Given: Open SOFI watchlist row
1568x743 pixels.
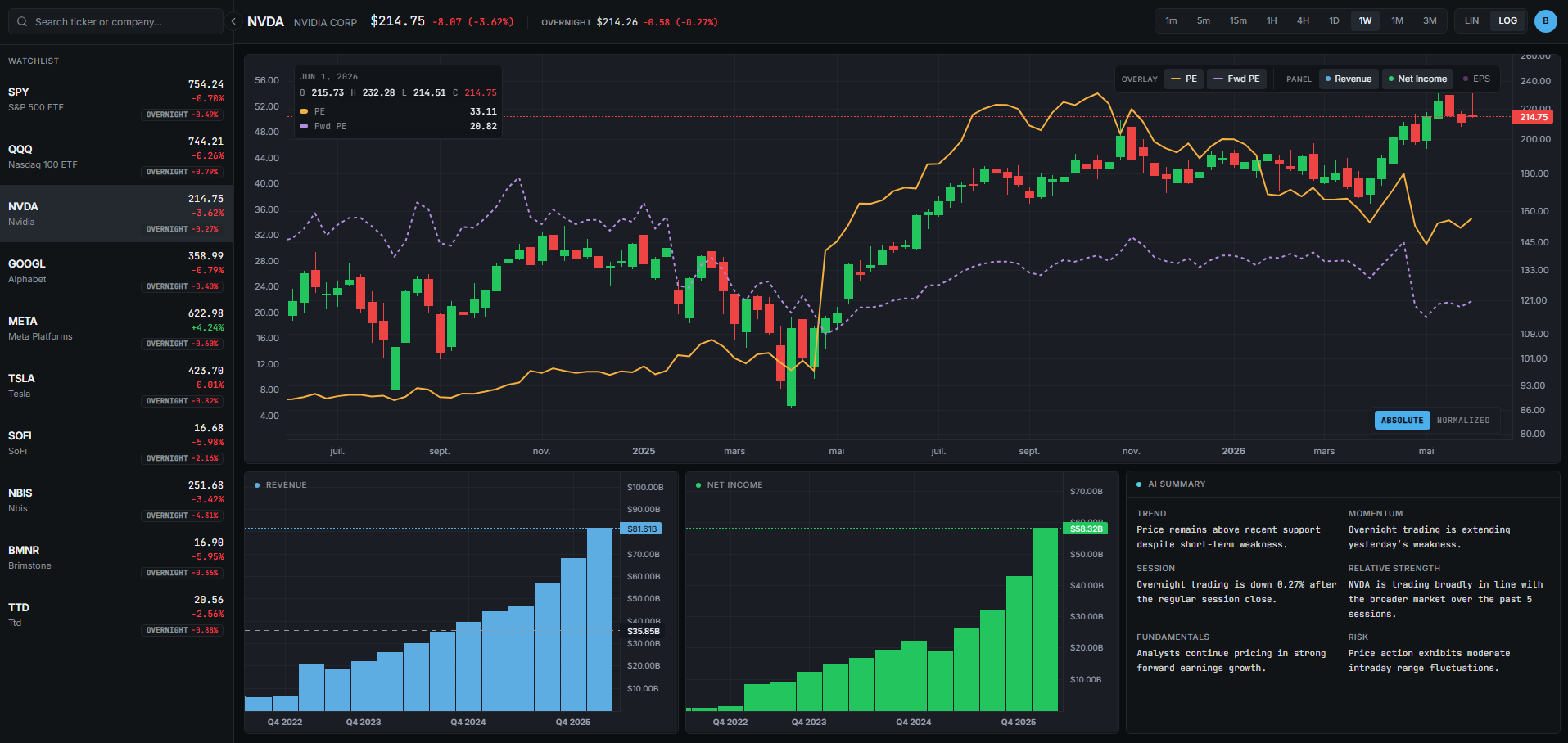Looking at the screenshot, I should (x=116, y=443).
